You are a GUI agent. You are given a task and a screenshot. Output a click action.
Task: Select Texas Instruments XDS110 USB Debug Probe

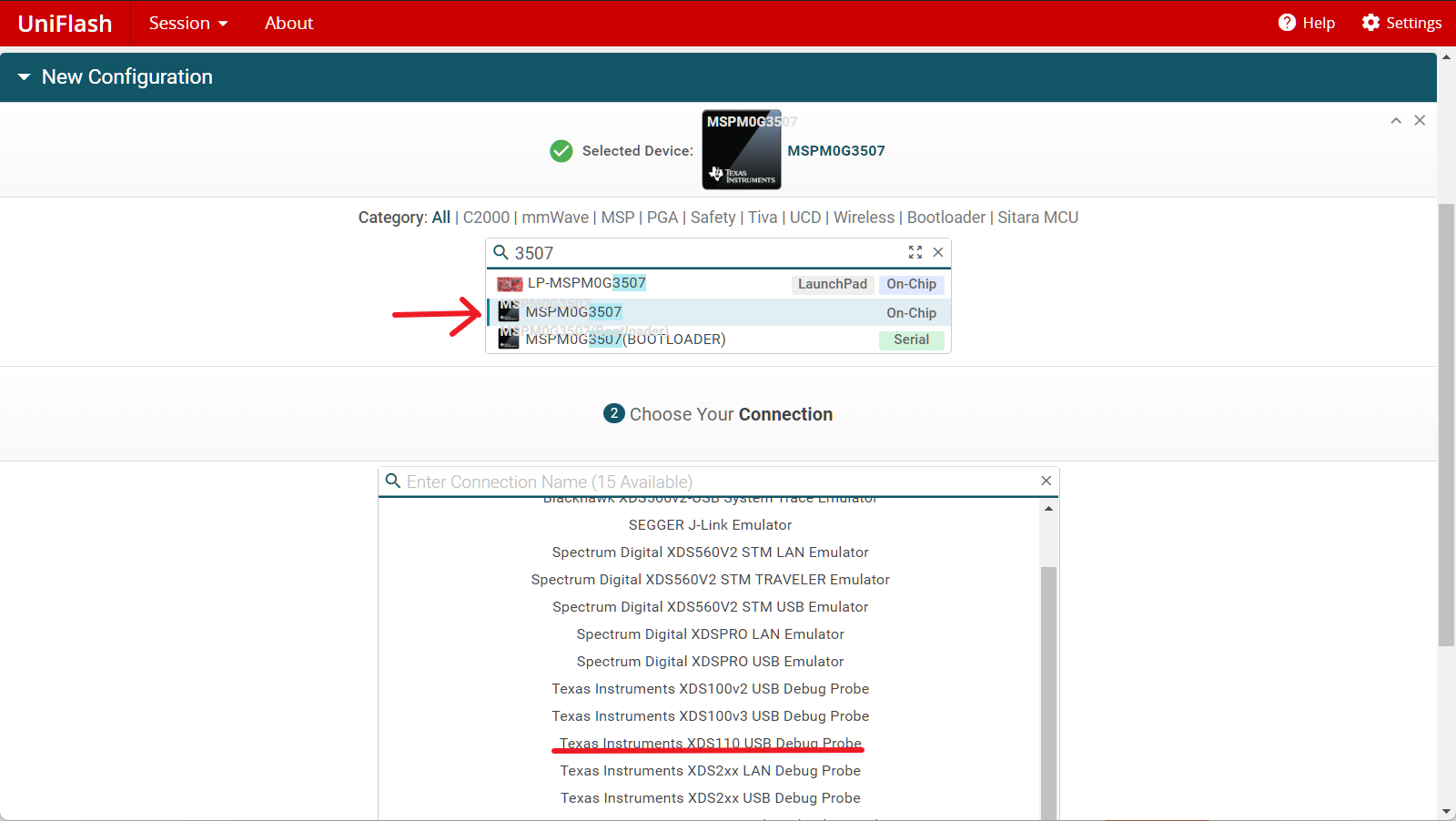(710, 744)
